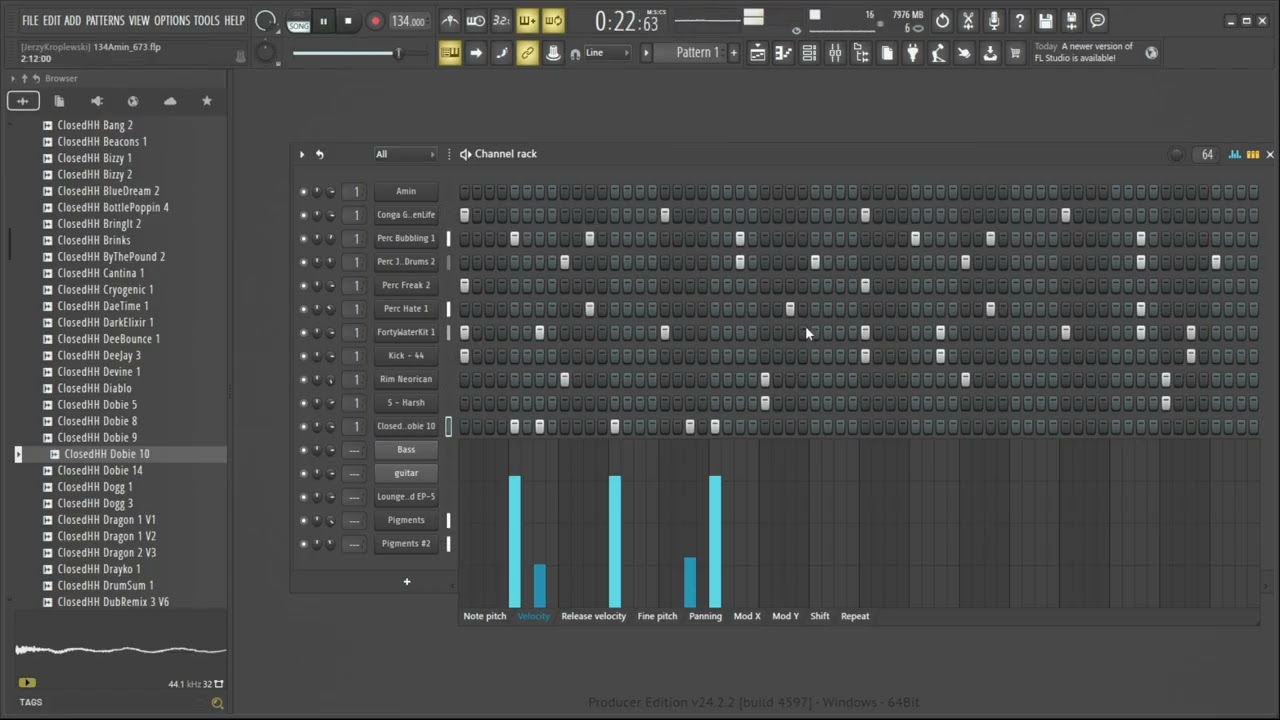Toggle the overdub/blend recording icon
1280x720 pixels.
(527, 20)
